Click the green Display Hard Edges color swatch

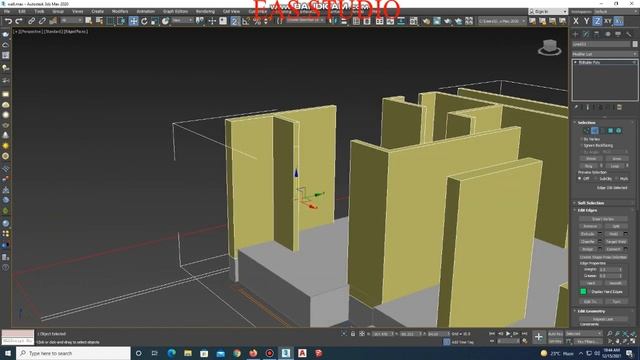583,291
